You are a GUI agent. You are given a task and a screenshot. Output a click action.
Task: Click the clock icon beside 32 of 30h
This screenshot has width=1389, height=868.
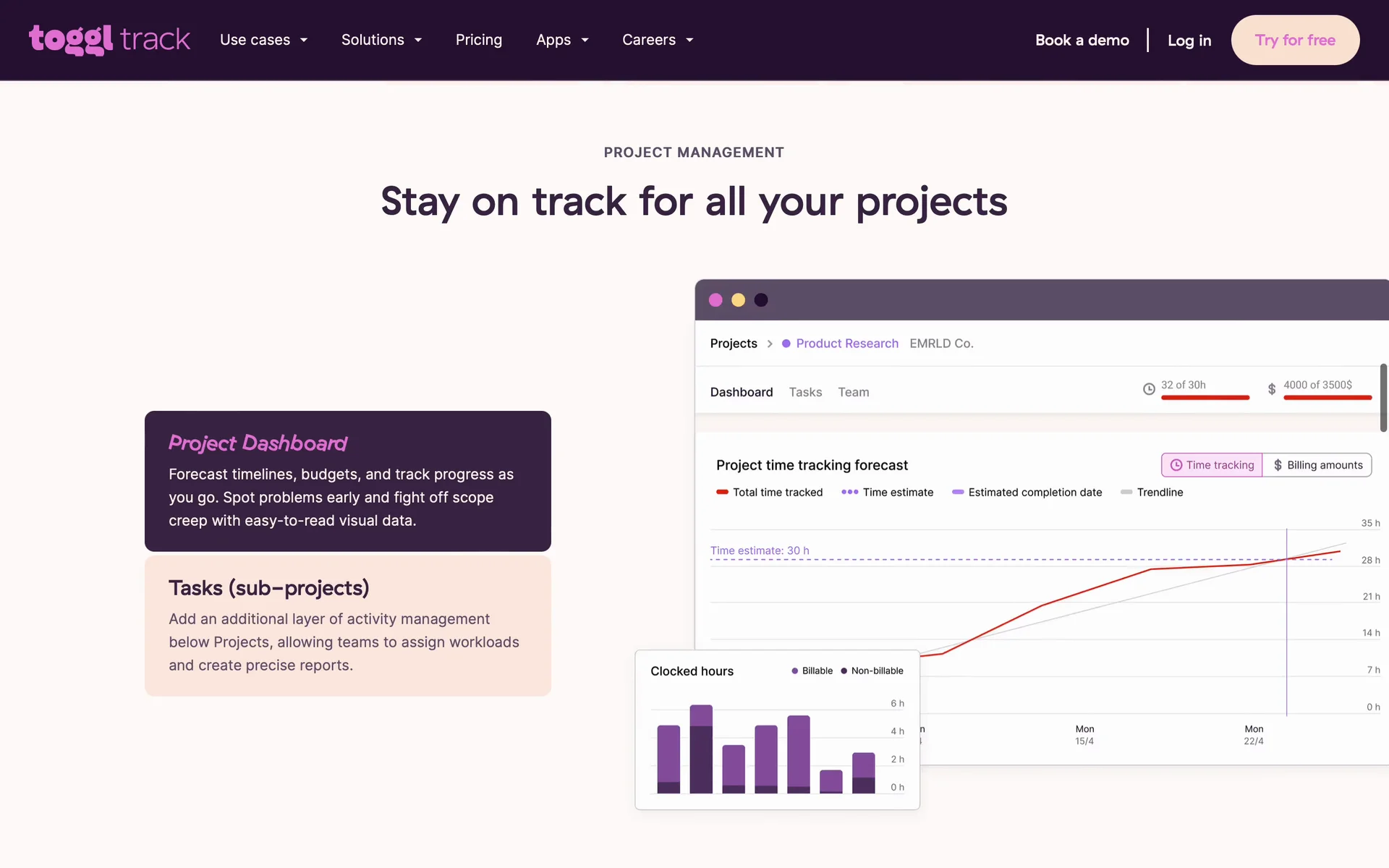pyautogui.click(x=1149, y=389)
